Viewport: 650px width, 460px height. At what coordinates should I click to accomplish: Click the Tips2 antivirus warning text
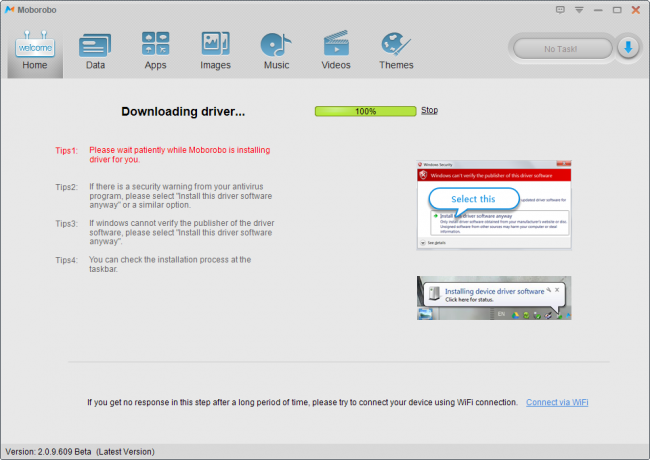(x=181, y=196)
